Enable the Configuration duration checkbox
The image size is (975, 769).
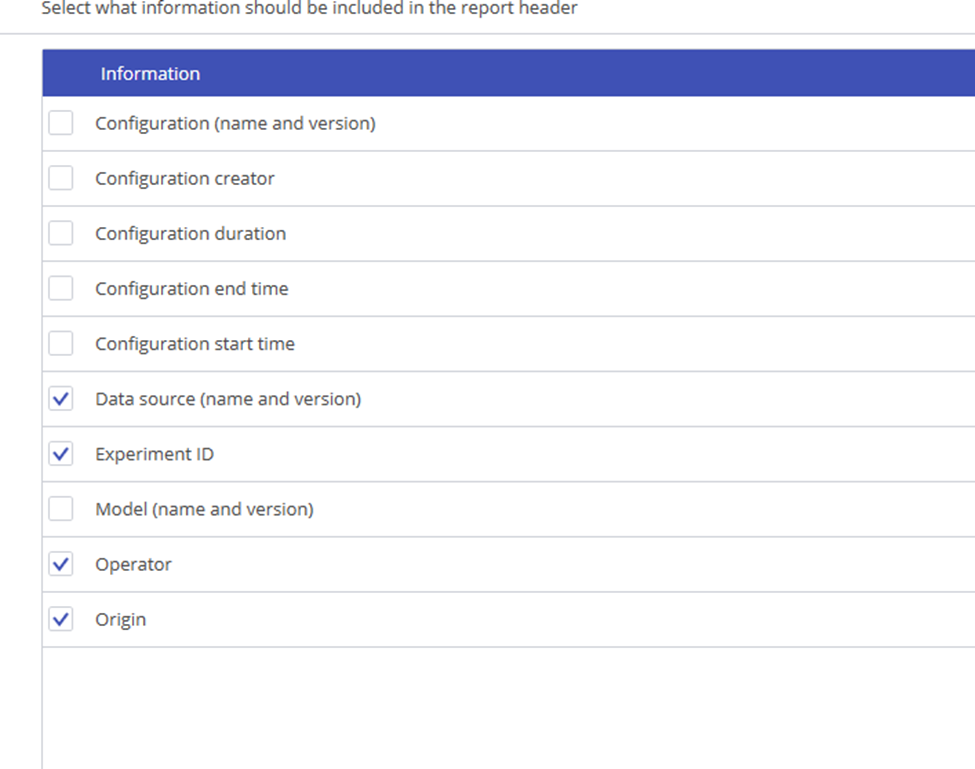[x=60, y=232]
